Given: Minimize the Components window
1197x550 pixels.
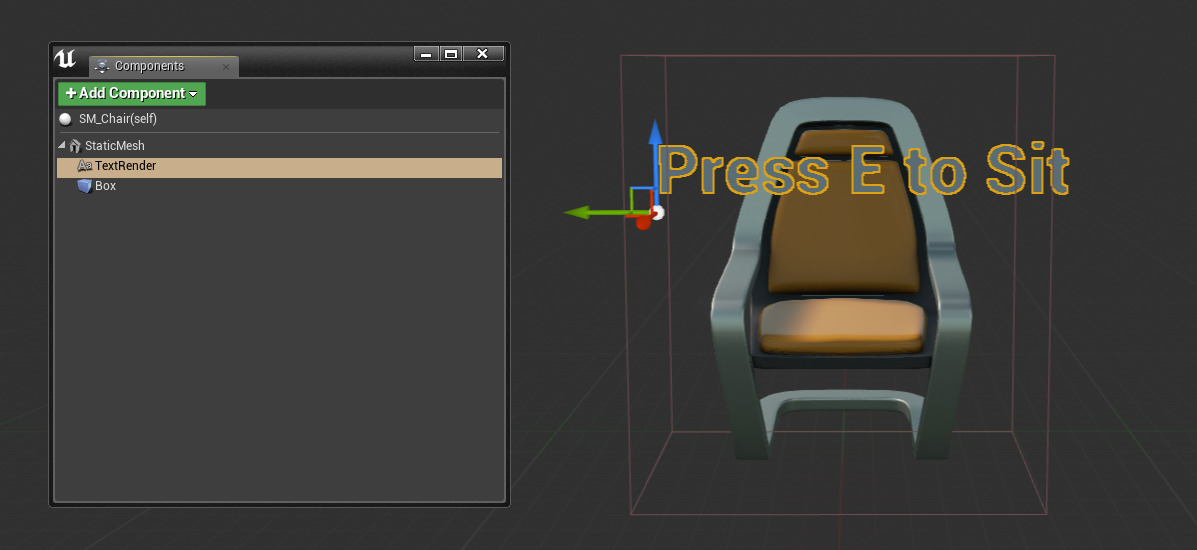Looking at the screenshot, I should click(x=427, y=53).
